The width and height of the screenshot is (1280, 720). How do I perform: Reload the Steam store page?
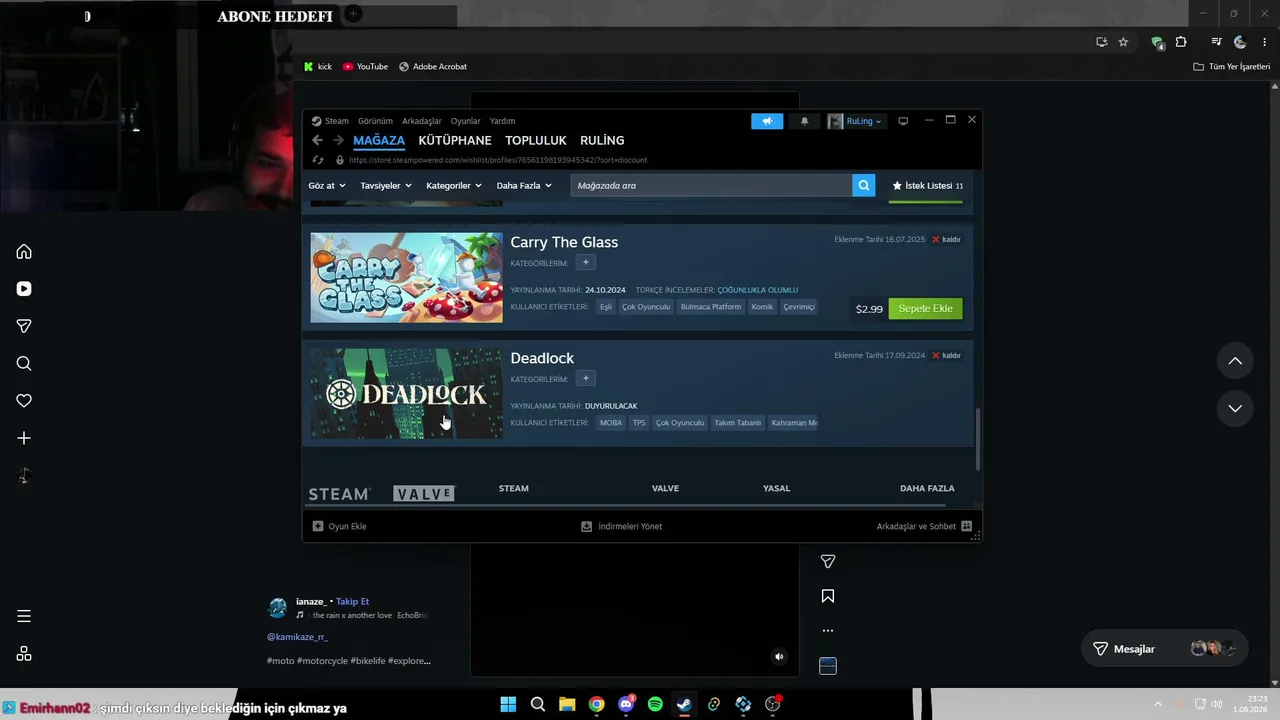pos(318,160)
